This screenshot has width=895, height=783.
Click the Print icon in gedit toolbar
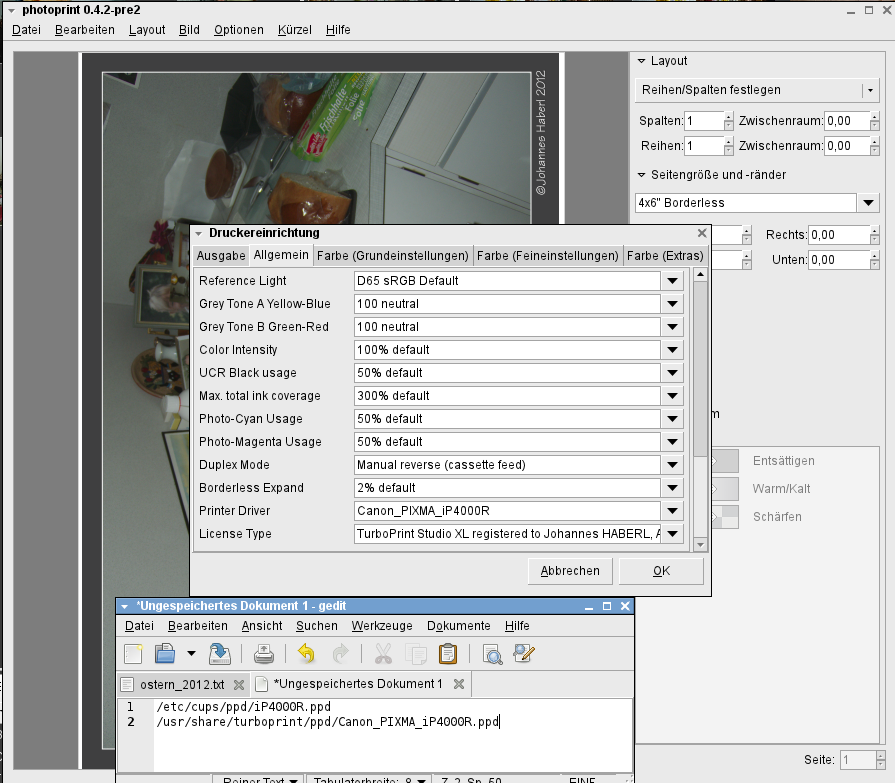[263, 654]
